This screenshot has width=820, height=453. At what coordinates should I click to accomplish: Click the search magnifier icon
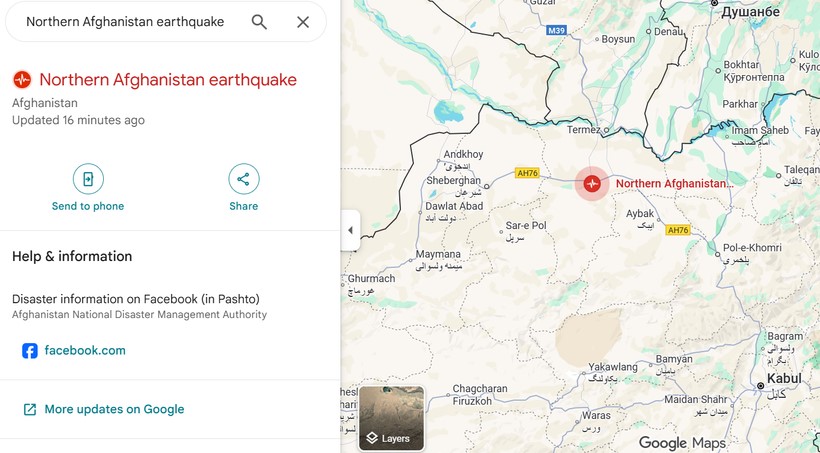(x=259, y=22)
